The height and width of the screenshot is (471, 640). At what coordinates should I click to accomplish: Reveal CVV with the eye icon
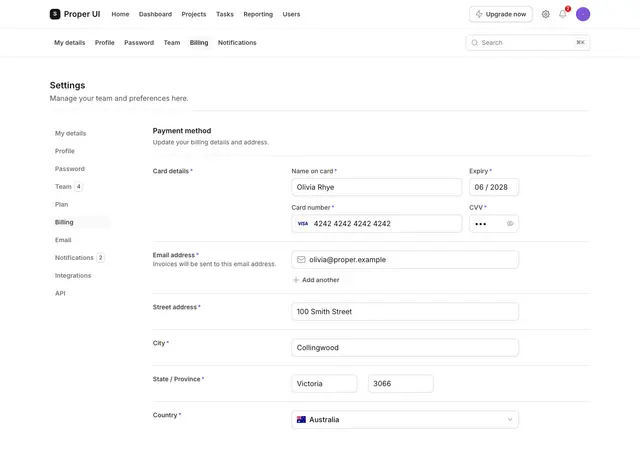click(510, 224)
